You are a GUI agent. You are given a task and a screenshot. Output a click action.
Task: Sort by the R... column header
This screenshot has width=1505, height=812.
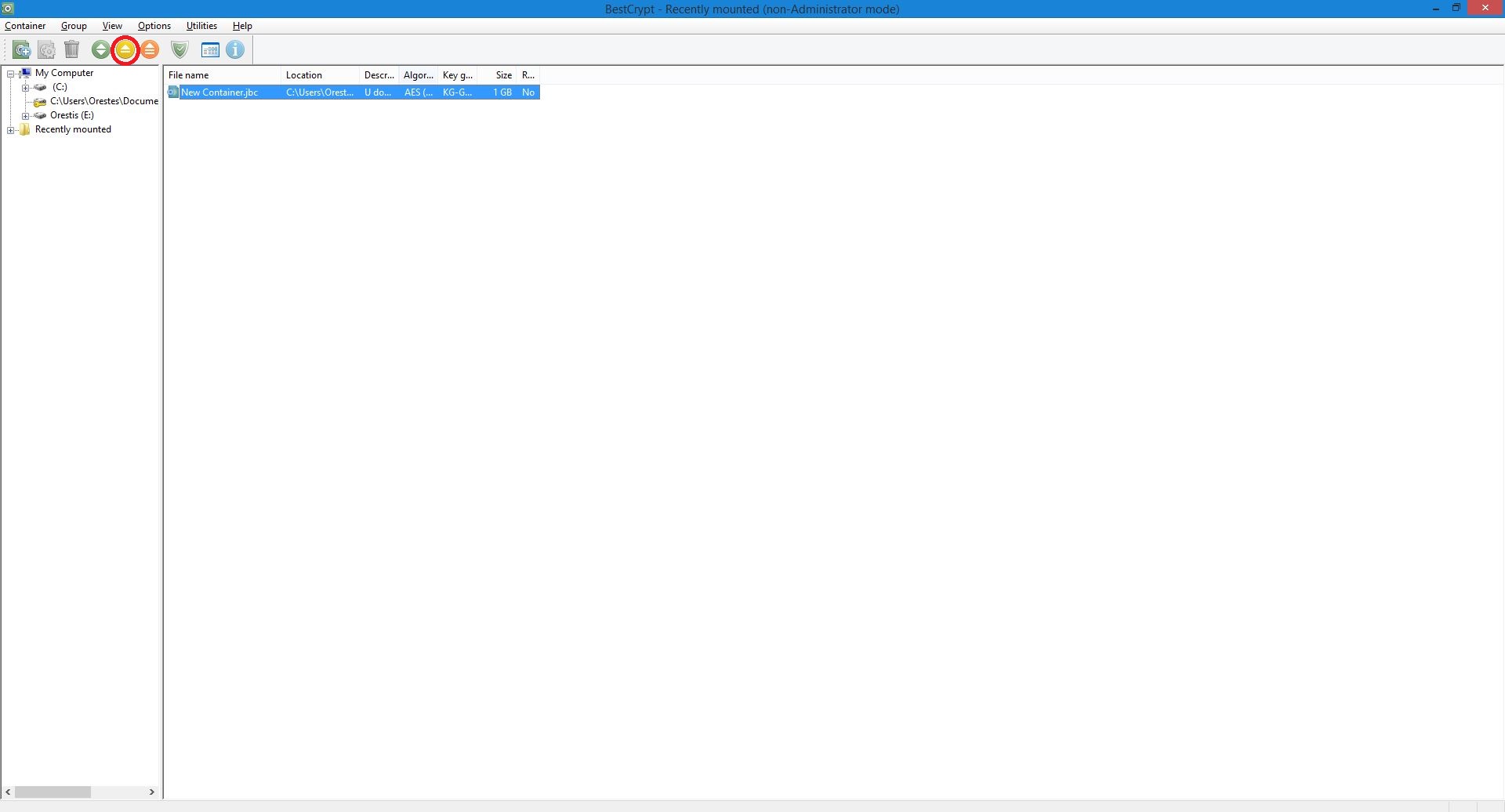[x=529, y=75]
